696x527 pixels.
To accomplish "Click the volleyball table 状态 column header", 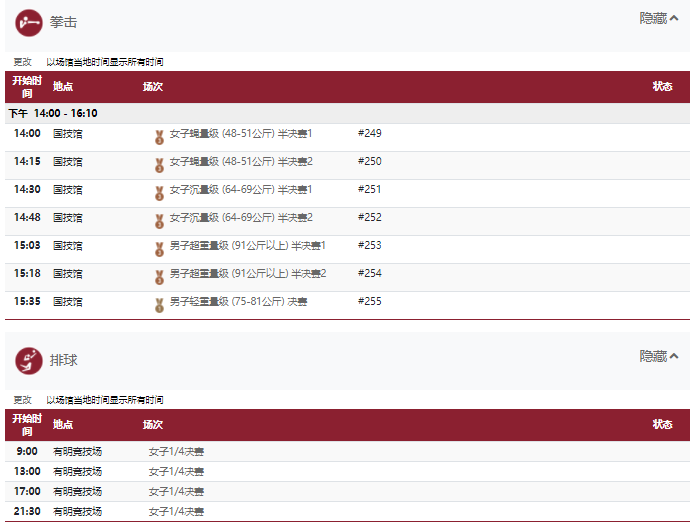I will click(x=662, y=424).
